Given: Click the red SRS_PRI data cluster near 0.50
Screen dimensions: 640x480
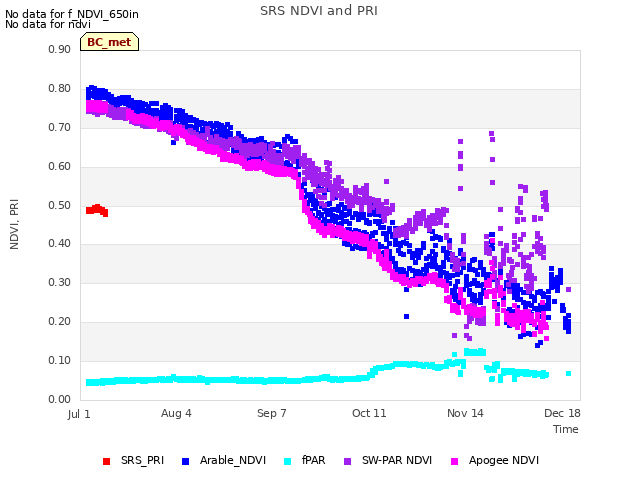Looking at the screenshot, I should click(x=97, y=210).
